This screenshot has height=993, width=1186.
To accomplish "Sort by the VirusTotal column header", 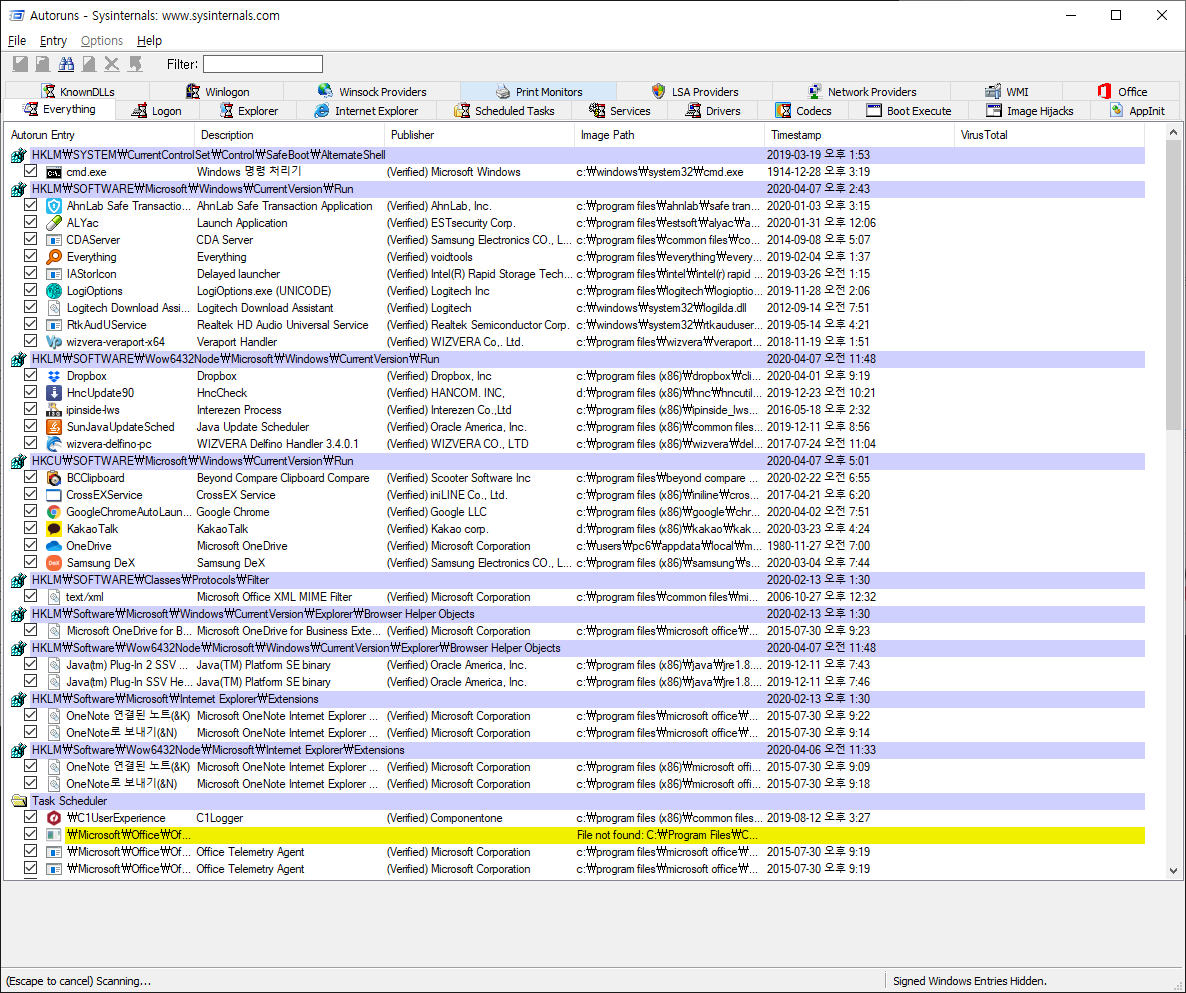I will tap(1049, 135).
